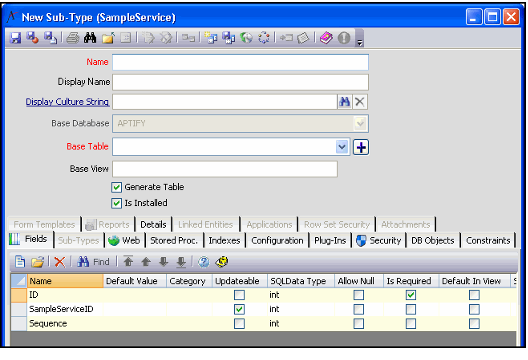Click the binoculars Find icon in top toolbar
This screenshot has width=528, height=360.
point(90,38)
